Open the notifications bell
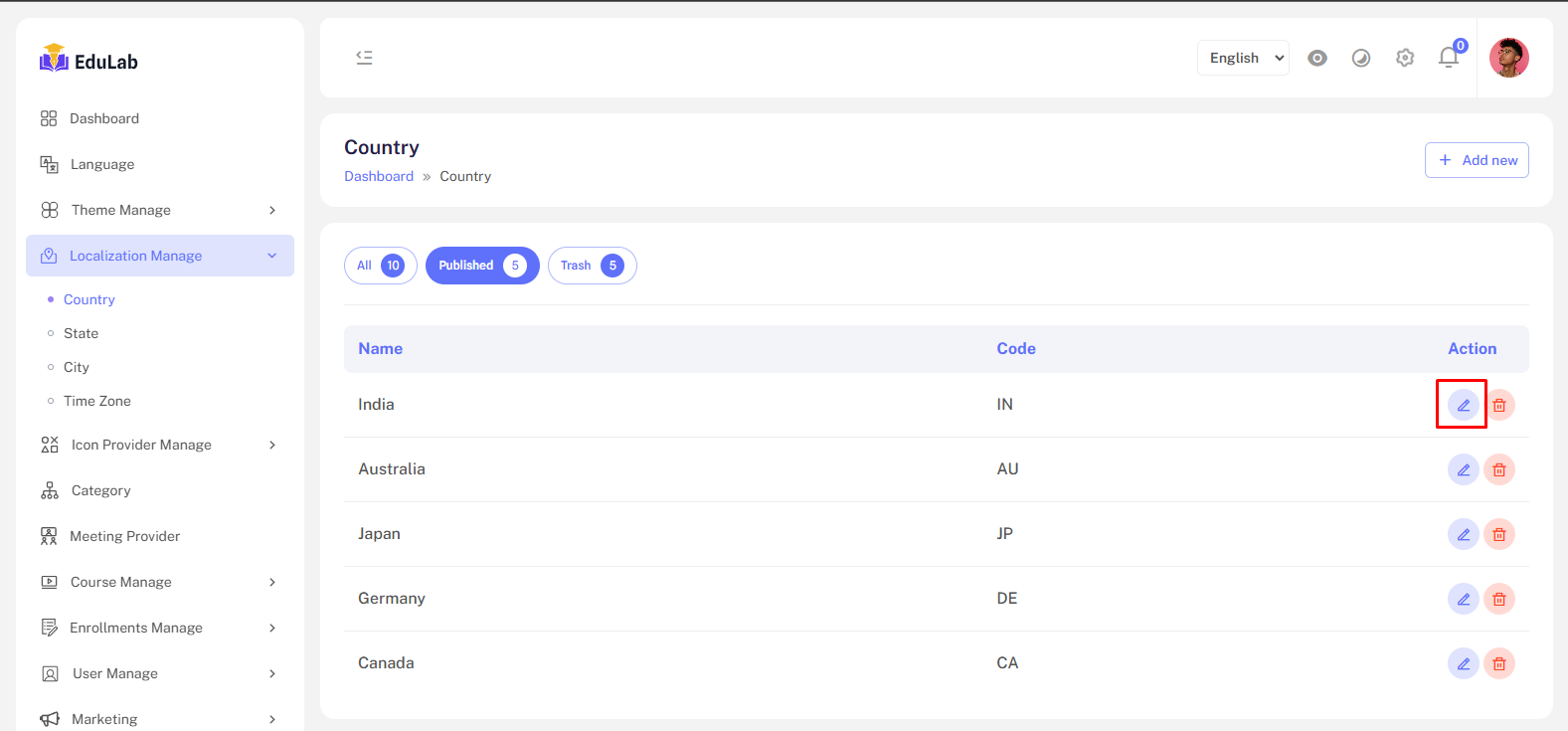Image resolution: width=1568 pixels, height=731 pixels. point(1449,58)
